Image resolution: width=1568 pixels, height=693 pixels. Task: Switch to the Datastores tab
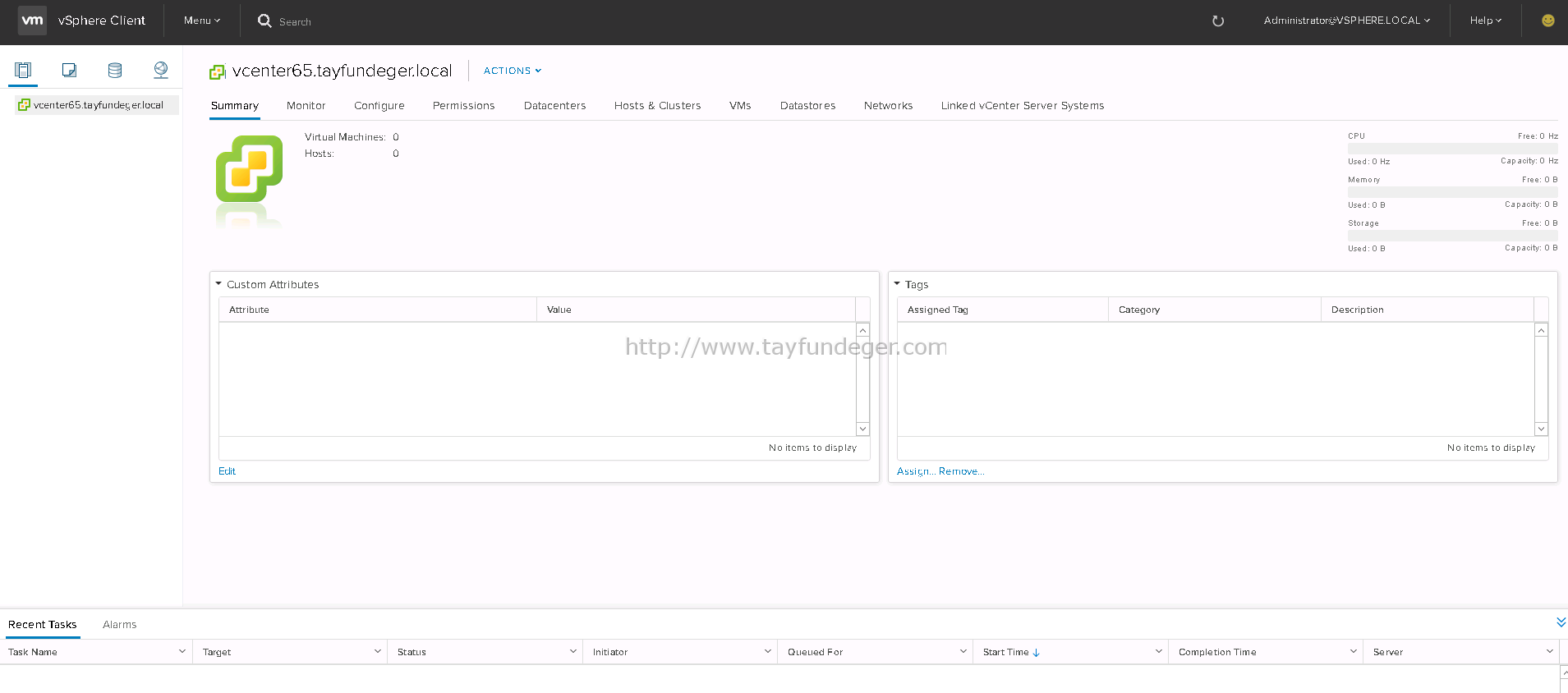(x=808, y=105)
